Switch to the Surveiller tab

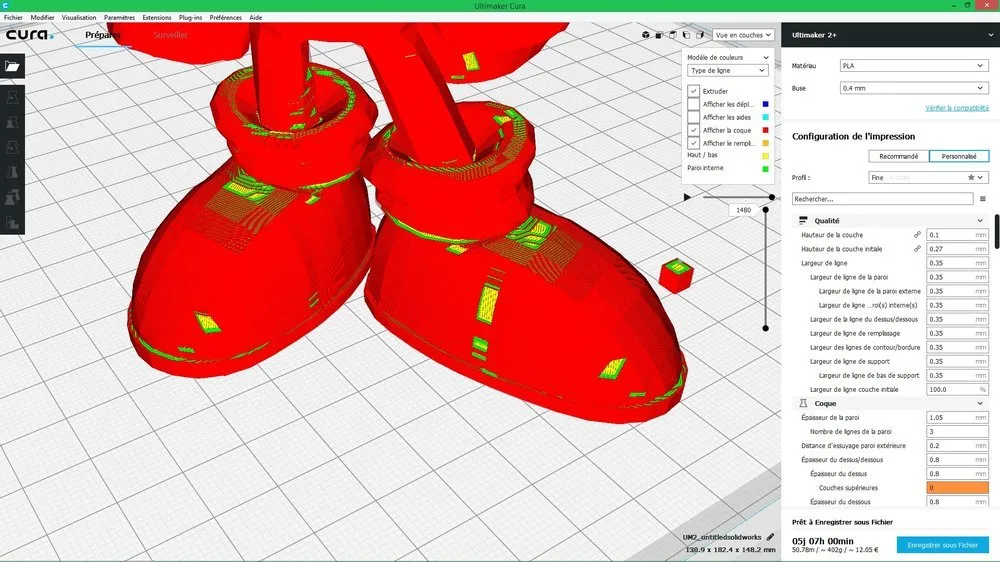170,35
